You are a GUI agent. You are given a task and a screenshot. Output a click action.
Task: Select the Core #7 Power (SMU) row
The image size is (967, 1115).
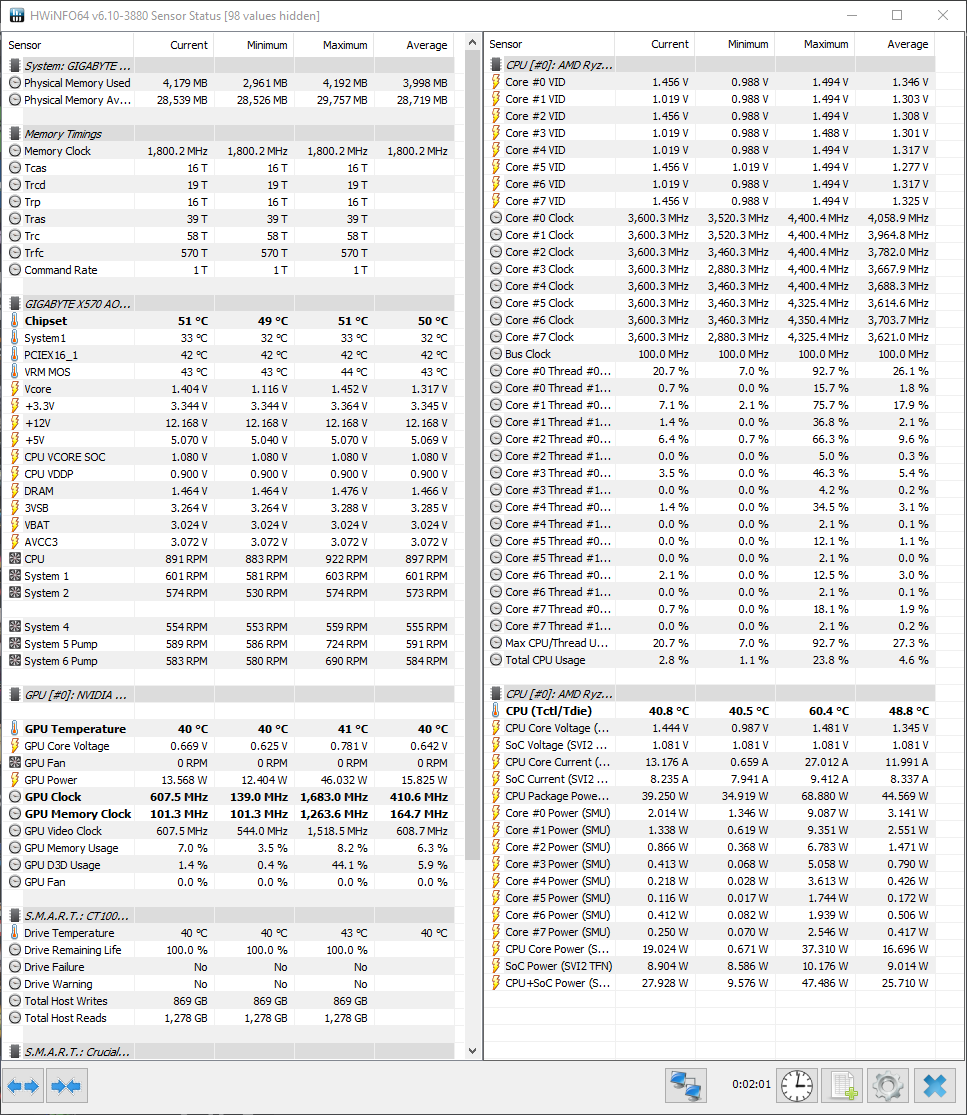[x=710, y=932]
